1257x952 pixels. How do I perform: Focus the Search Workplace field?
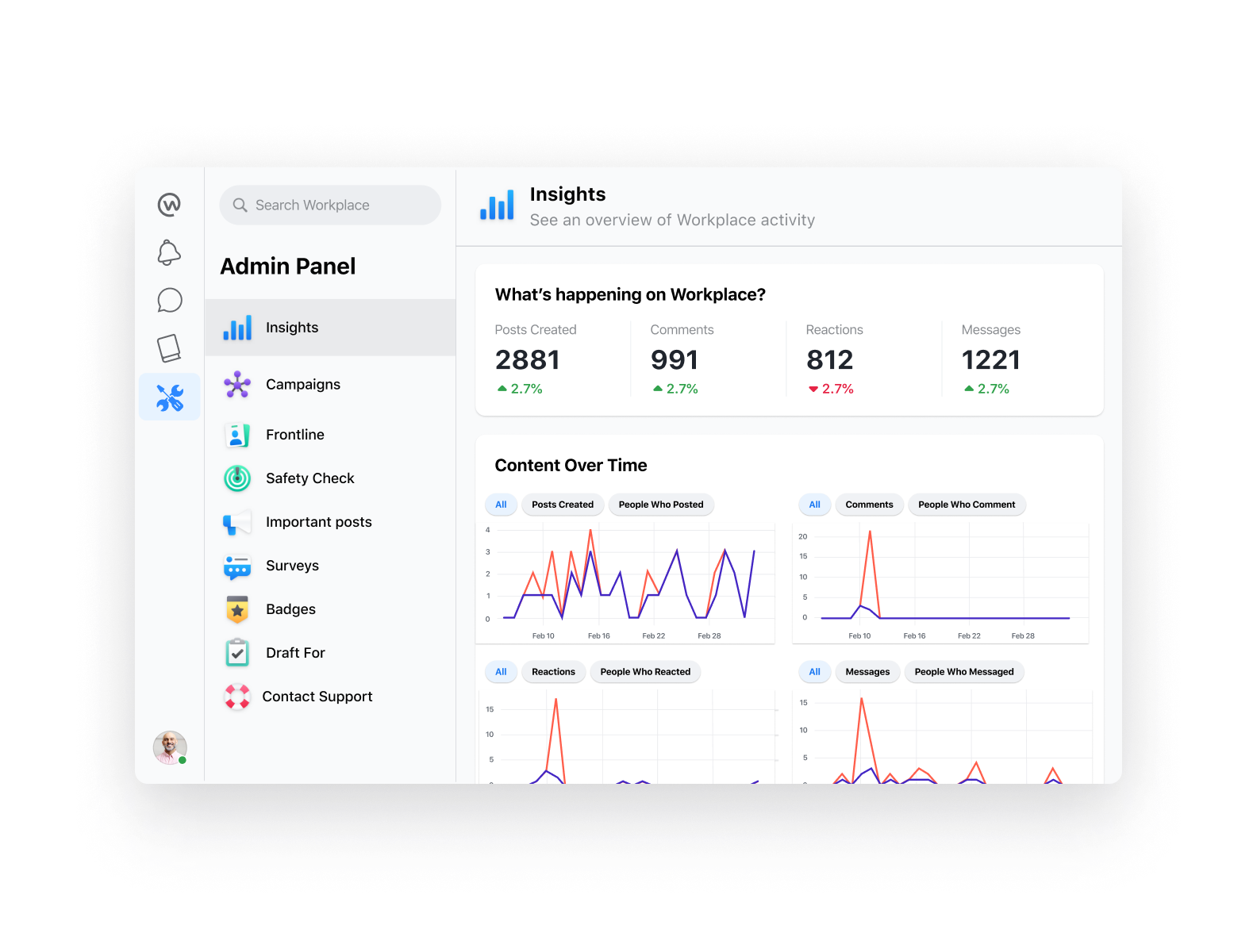[x=330, y=205]
